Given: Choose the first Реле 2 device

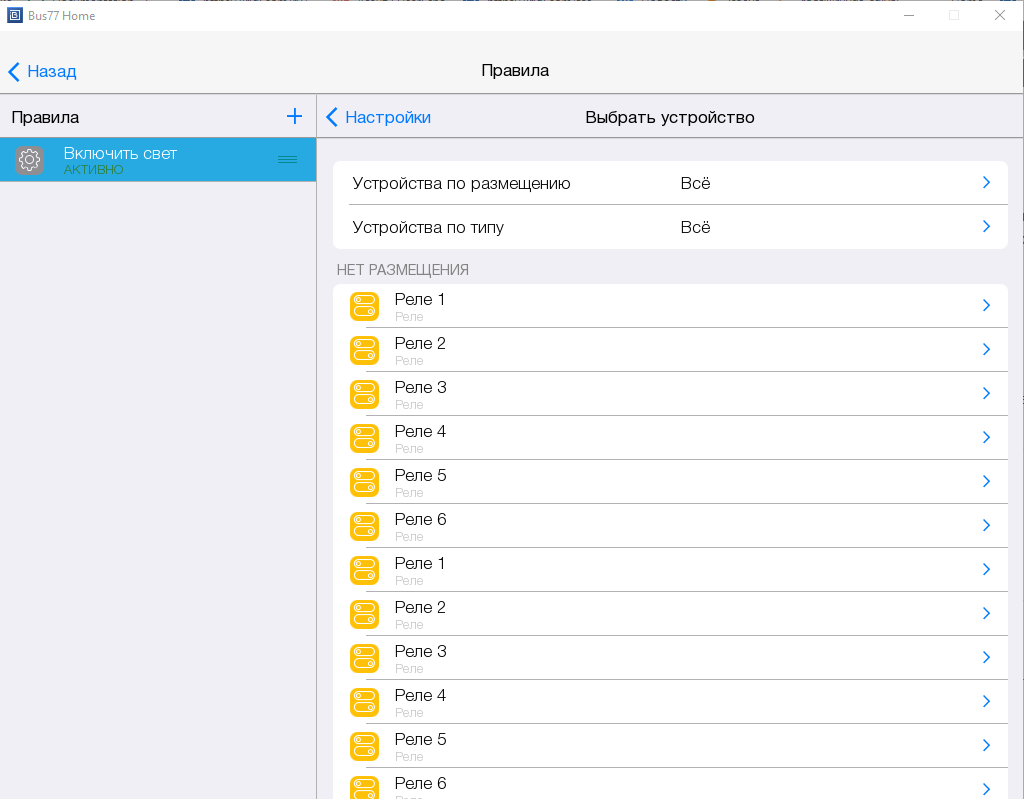Looking at the screenshot, I should click(420, 349).
